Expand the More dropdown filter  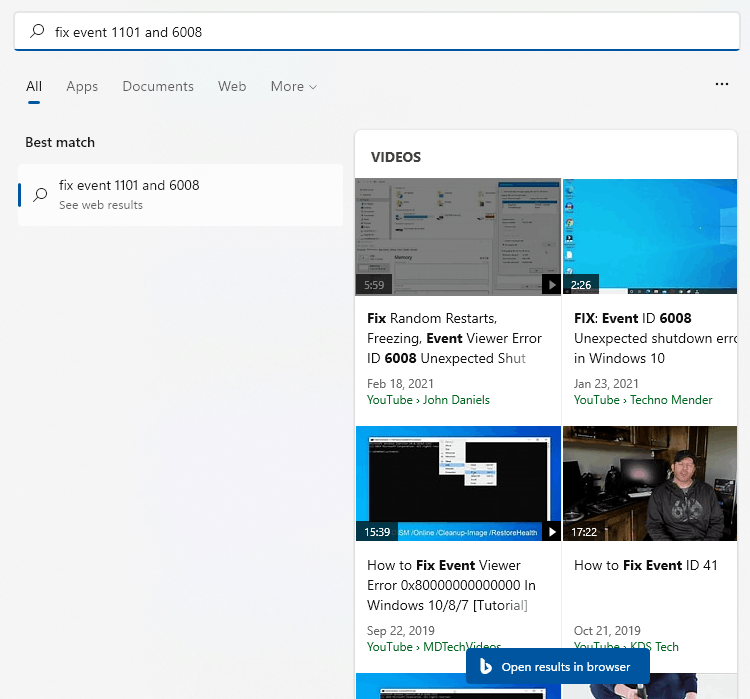pos(294,87)
